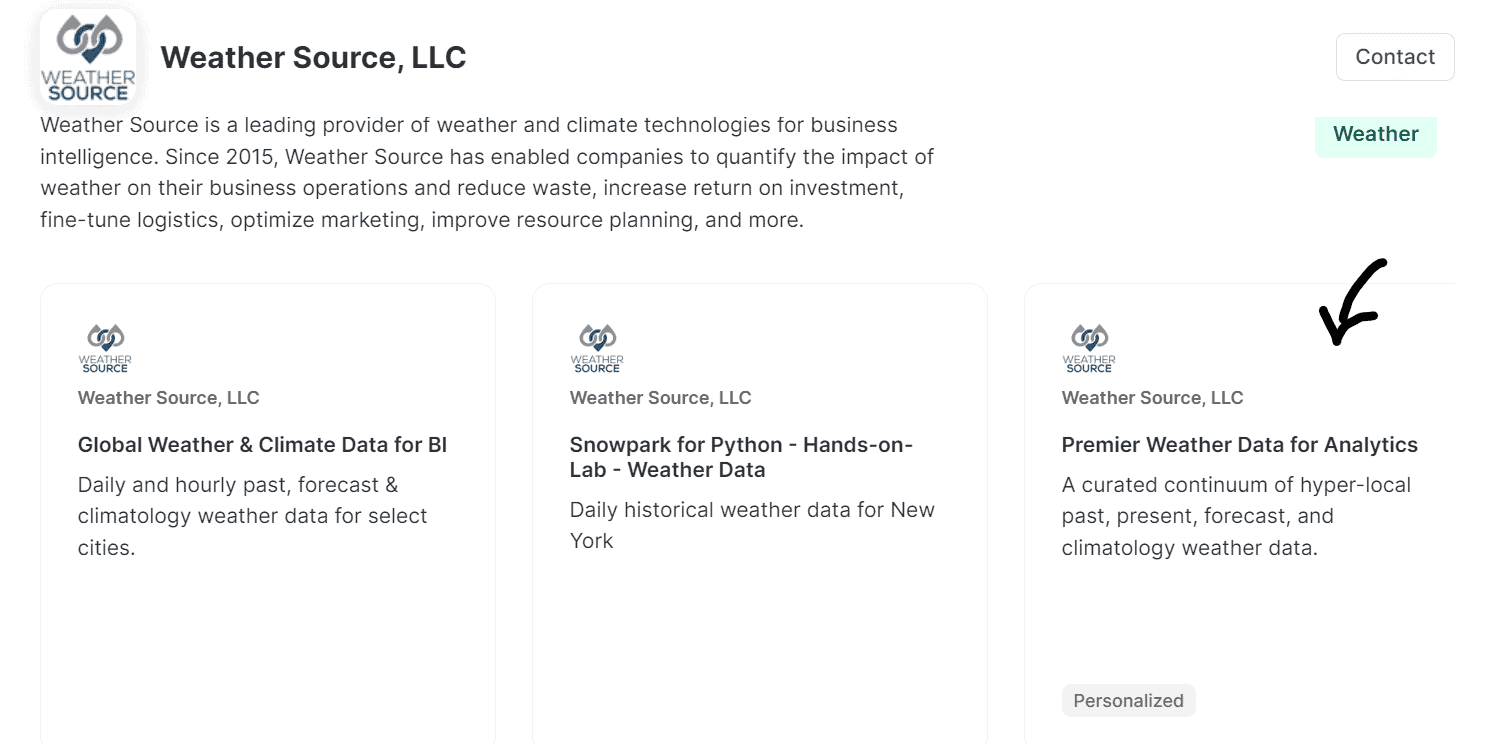Click the provider name on the Premier card

tap(1152, 397)
